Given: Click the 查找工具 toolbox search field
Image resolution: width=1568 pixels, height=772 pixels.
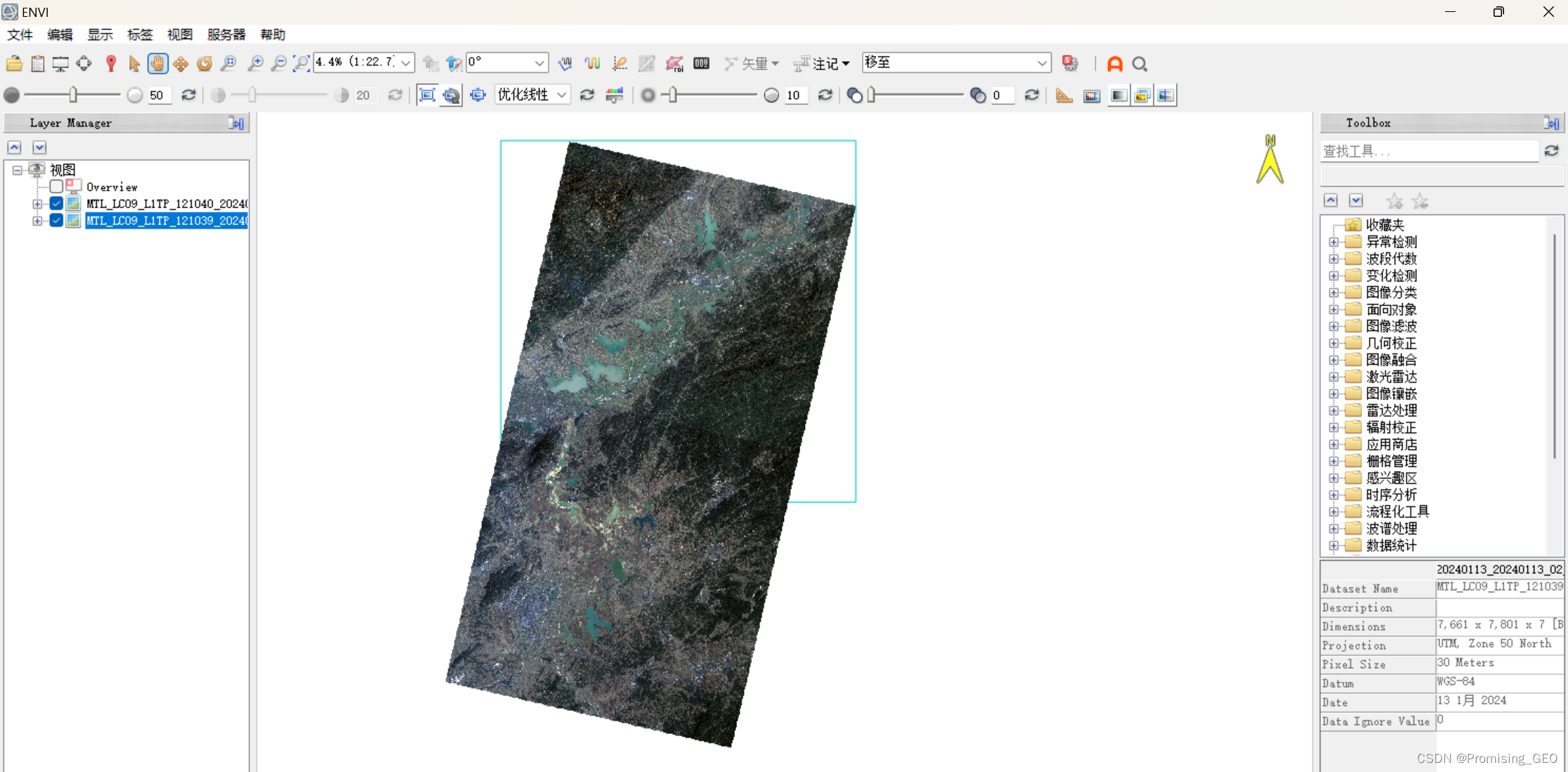Looking at the screenshot, I should (1428, 151).
